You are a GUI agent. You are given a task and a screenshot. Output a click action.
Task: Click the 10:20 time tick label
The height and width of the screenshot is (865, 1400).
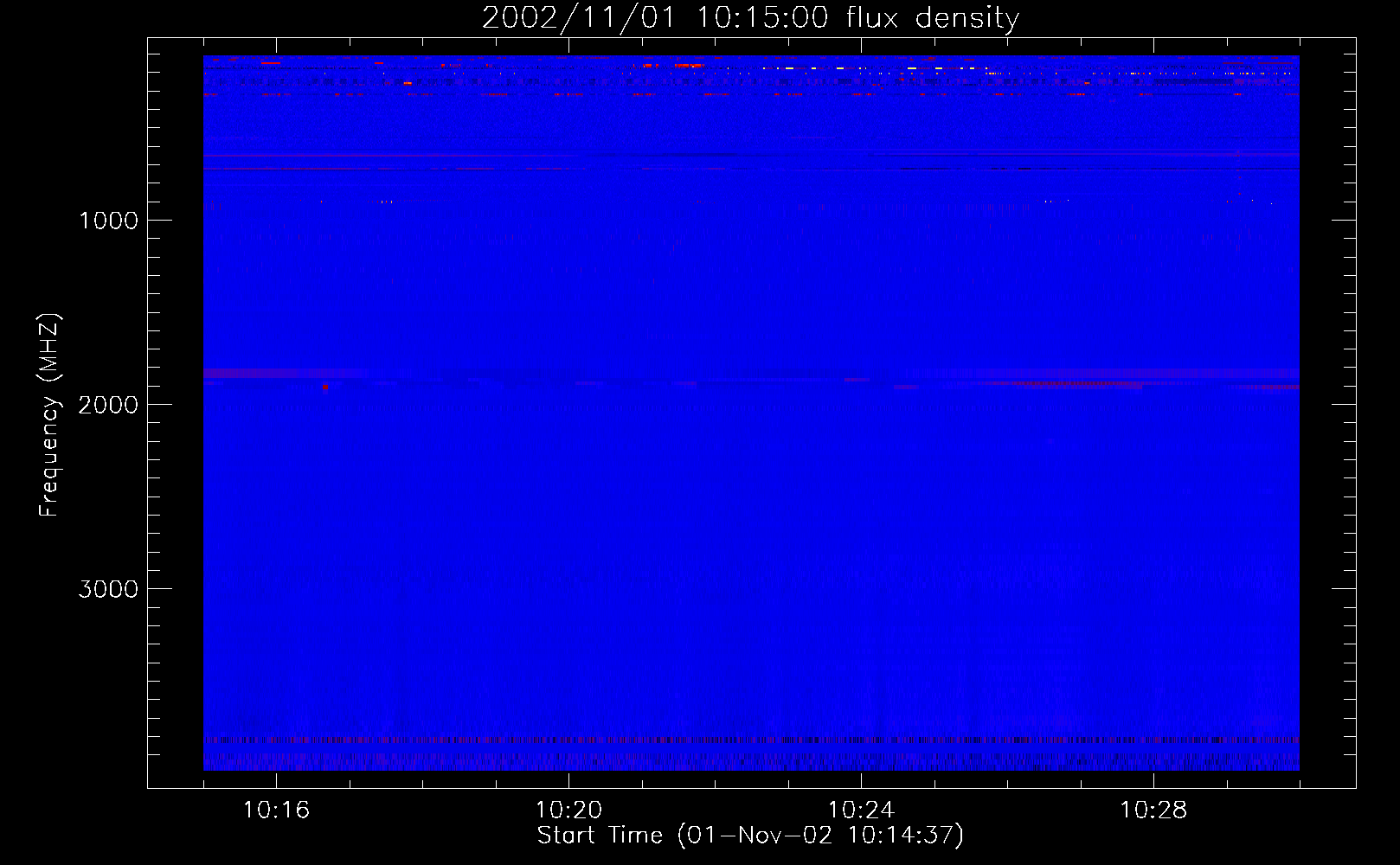tap(568, 811)
